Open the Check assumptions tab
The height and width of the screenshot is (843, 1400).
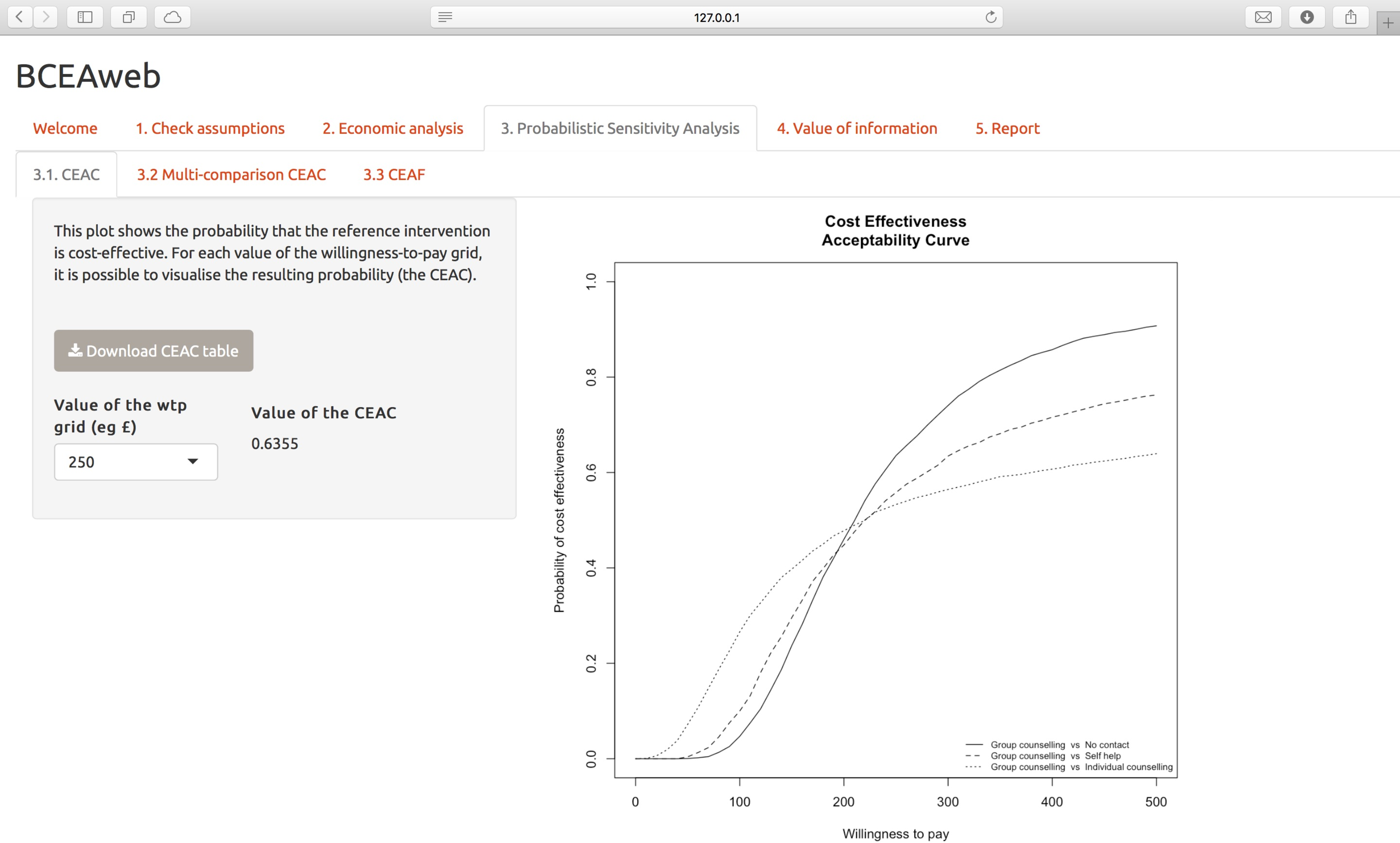tap(210, 128)
